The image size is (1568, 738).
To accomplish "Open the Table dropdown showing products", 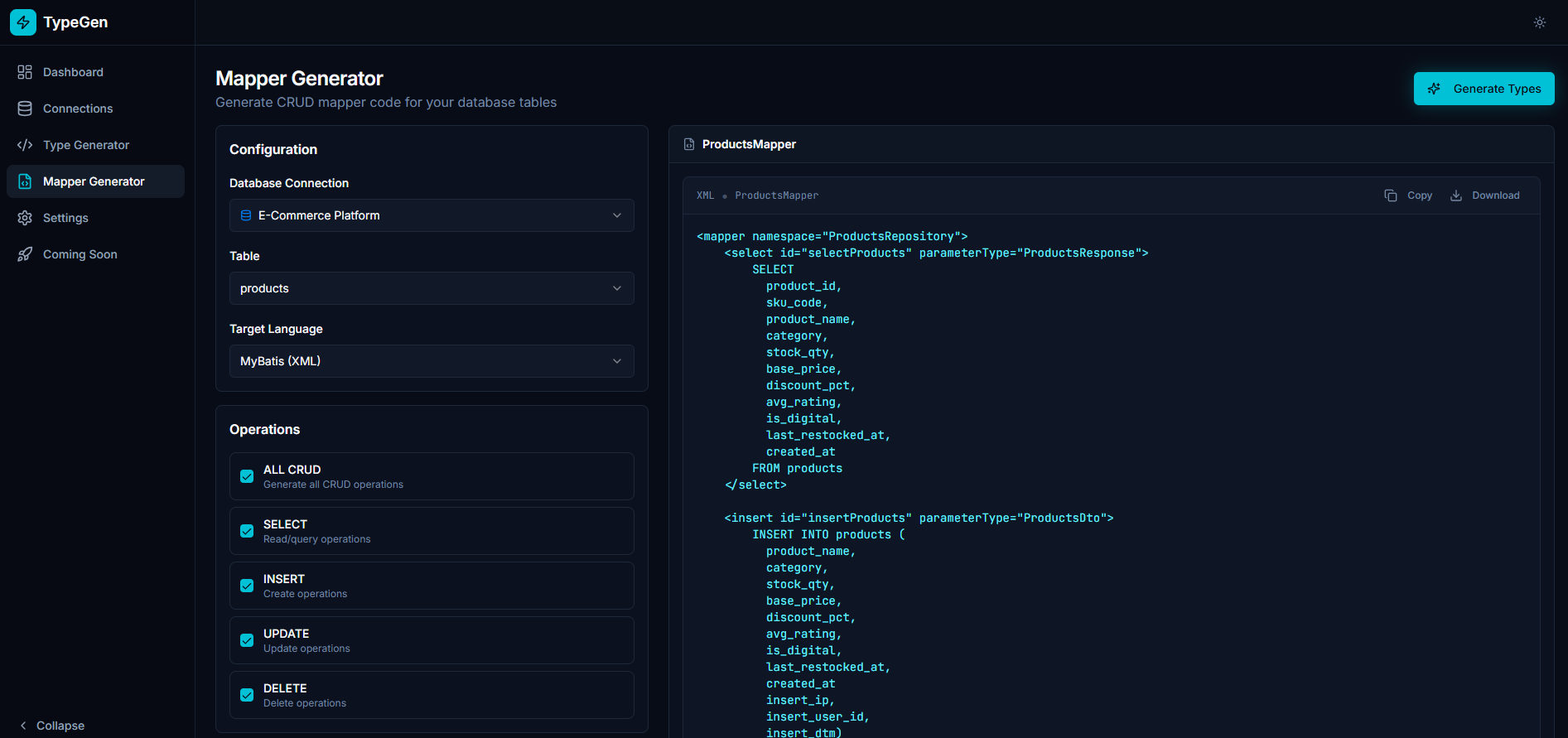I will [x=432, y=288].
